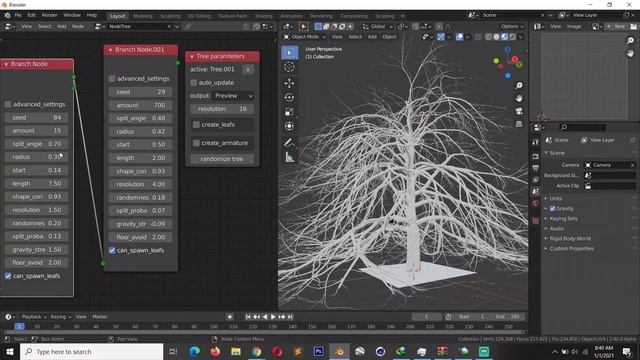Click the Play animation button
640x360 pixels.
(273, 317)
